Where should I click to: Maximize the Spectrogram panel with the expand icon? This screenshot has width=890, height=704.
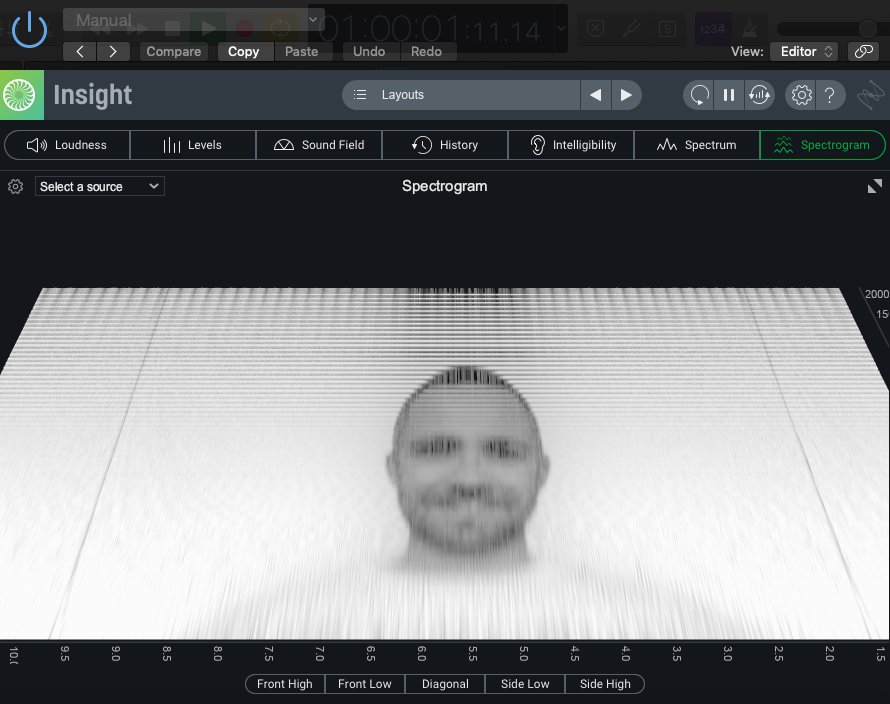pyautogui.click(x=874, y=186)
